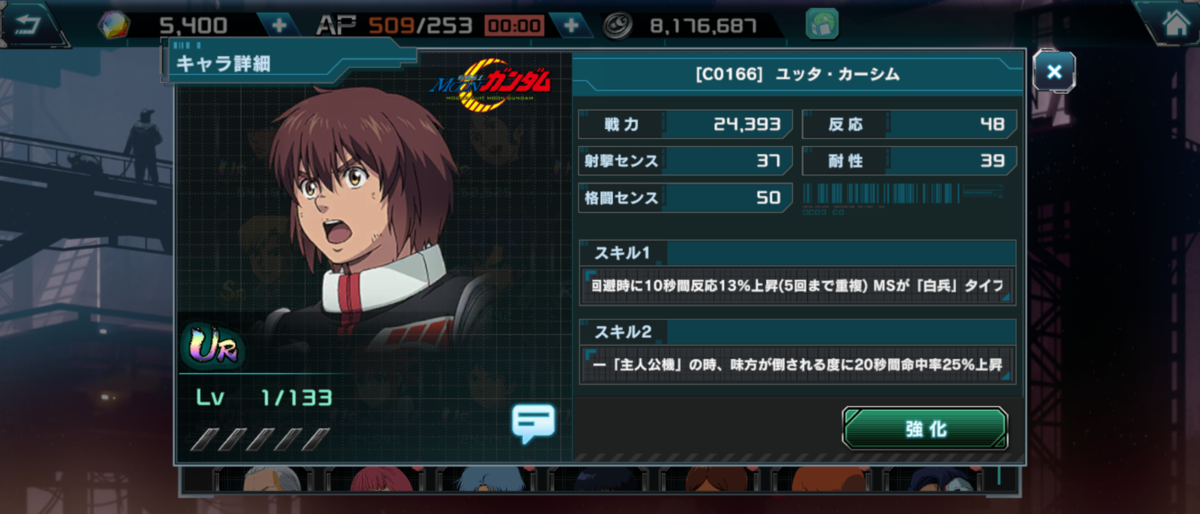View スキル1 description text

click(x=798, y=285)
